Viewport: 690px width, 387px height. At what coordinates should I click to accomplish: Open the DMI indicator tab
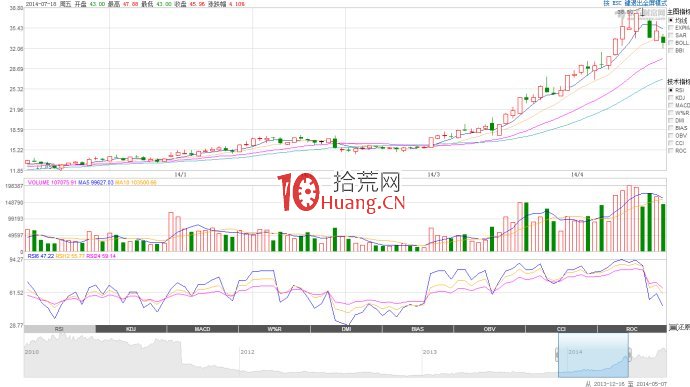tap(346, 329)
